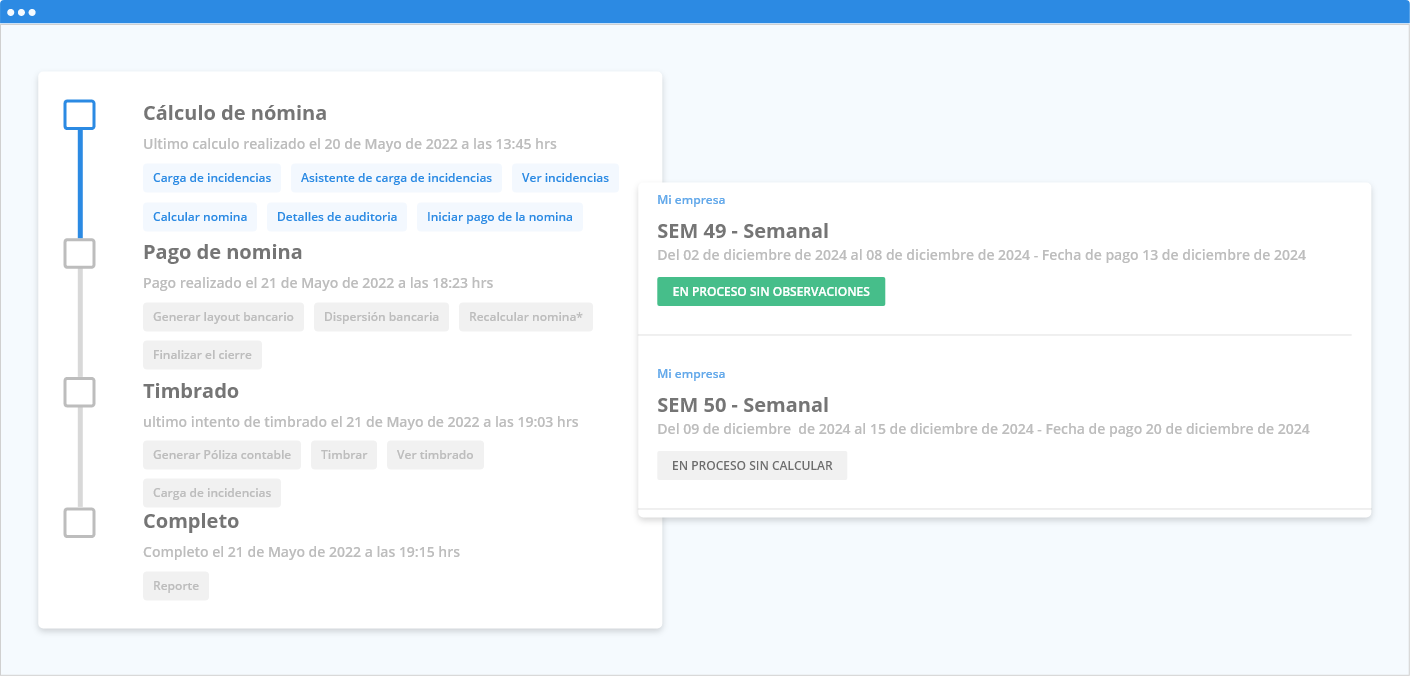Screen dimensions: 1410x676
Task: Open Mi empresa link above SEM 50
Action: (x=691, y=374)
